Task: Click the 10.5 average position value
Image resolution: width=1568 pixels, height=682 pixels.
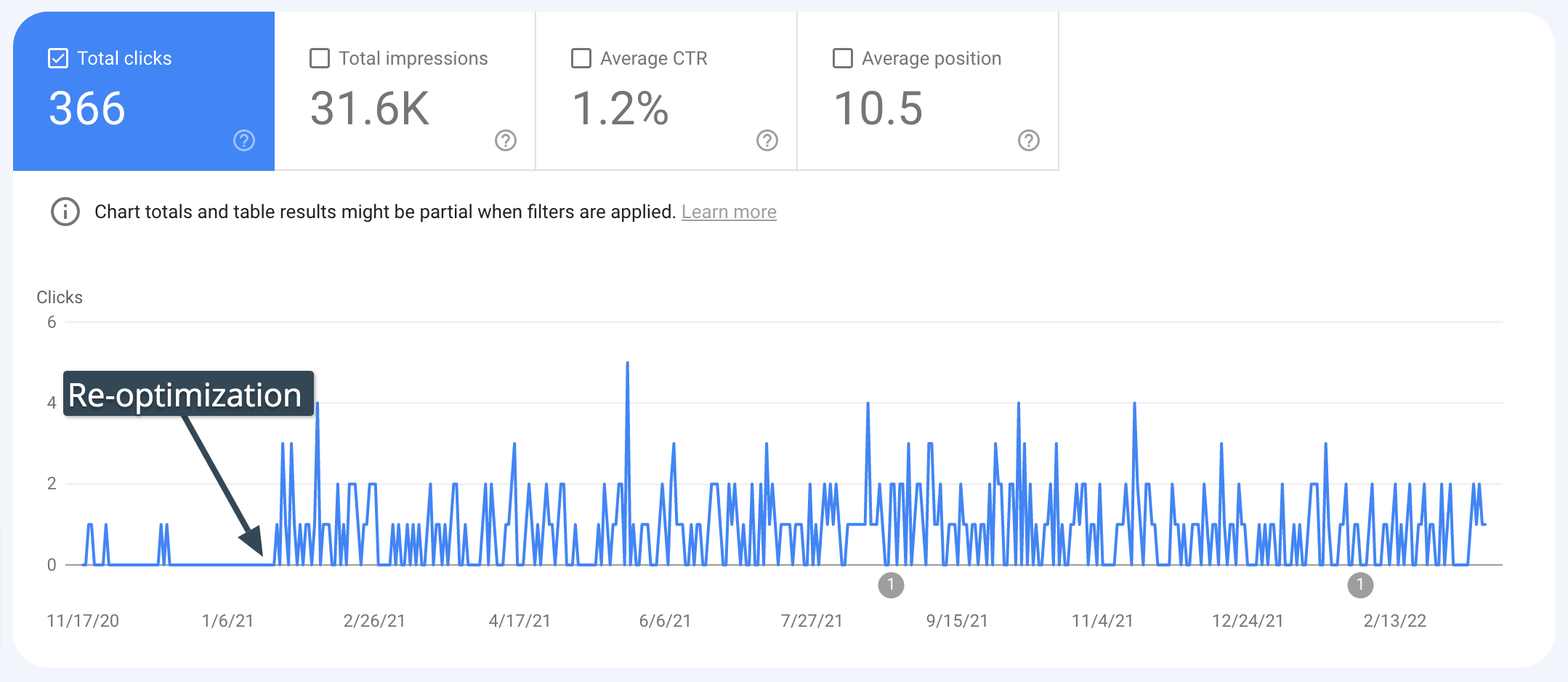Action: (878, 109)
